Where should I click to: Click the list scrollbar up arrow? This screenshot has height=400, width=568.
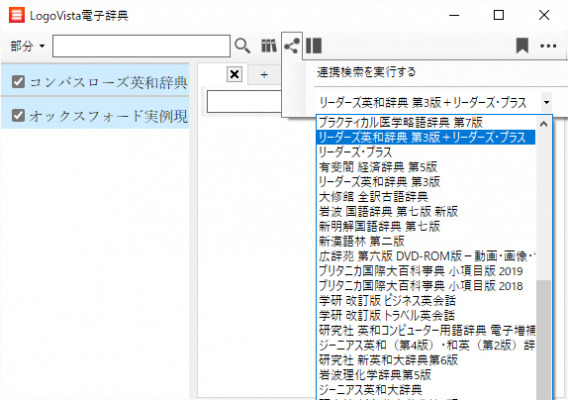(x=543, y=124)
